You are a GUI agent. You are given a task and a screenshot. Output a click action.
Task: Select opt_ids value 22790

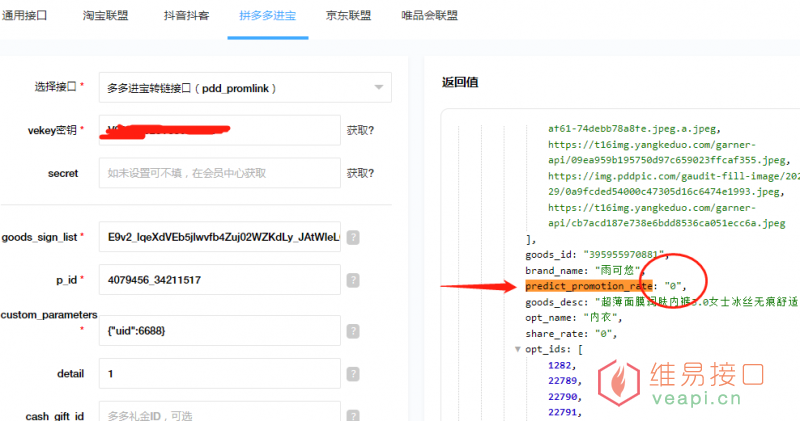[x=563, y=397]
